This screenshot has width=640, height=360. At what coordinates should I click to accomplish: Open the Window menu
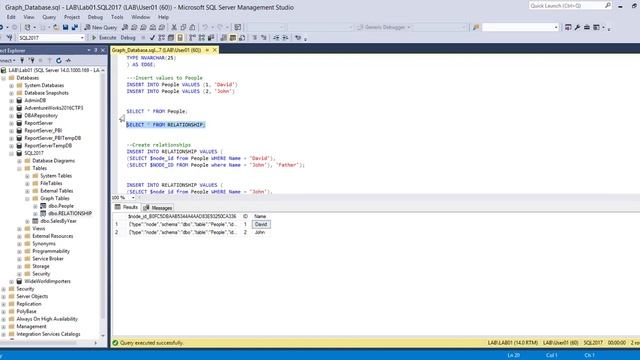tap(140, 17)
